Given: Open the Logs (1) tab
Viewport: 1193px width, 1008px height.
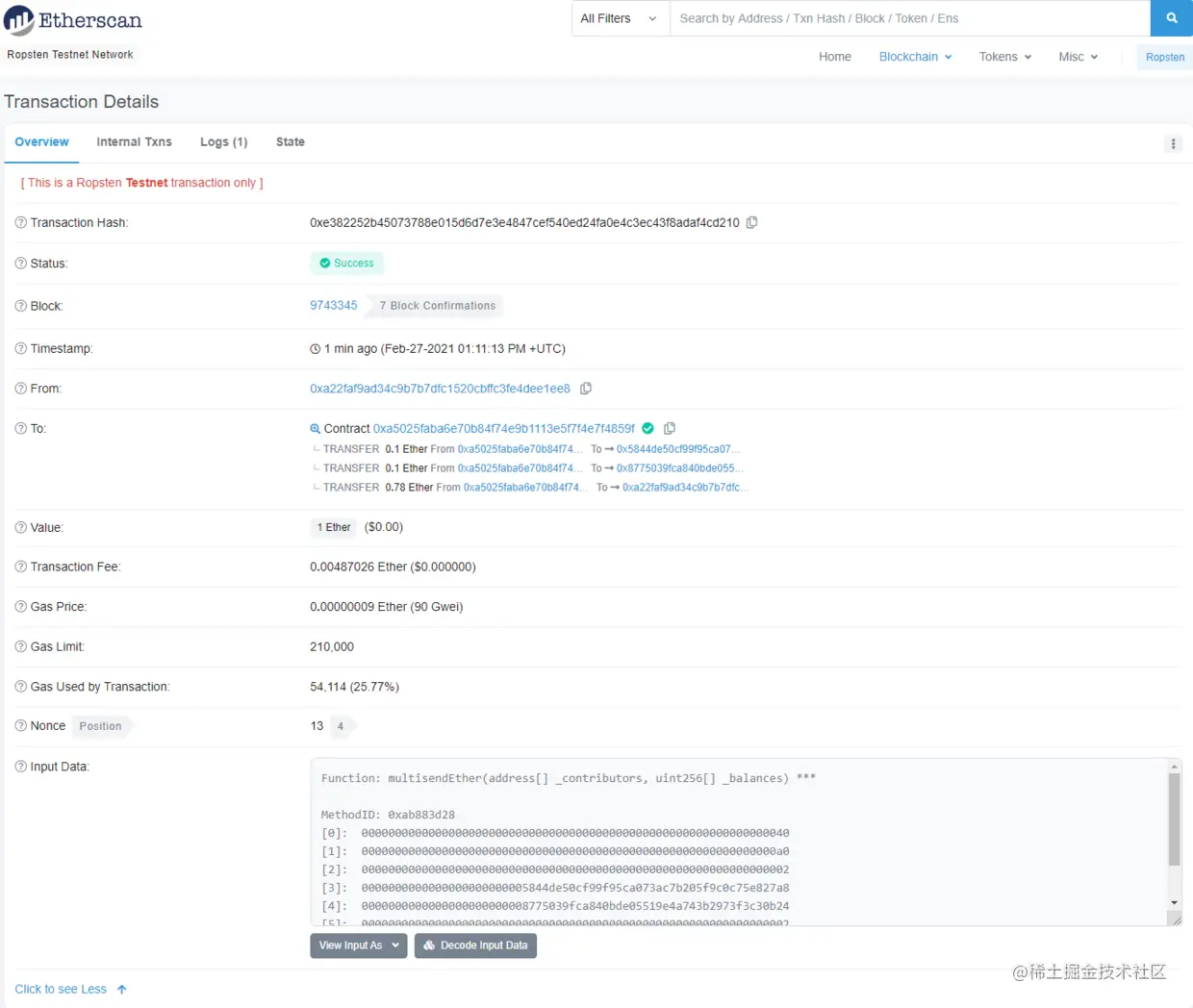Looking at the screenshot, I should (224, 142).
